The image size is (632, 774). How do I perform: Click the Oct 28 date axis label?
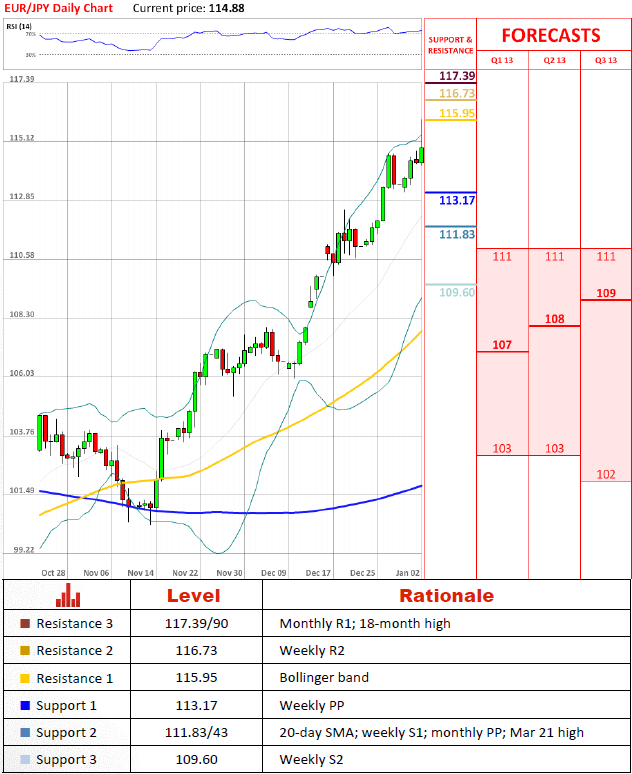coord(53,573)
